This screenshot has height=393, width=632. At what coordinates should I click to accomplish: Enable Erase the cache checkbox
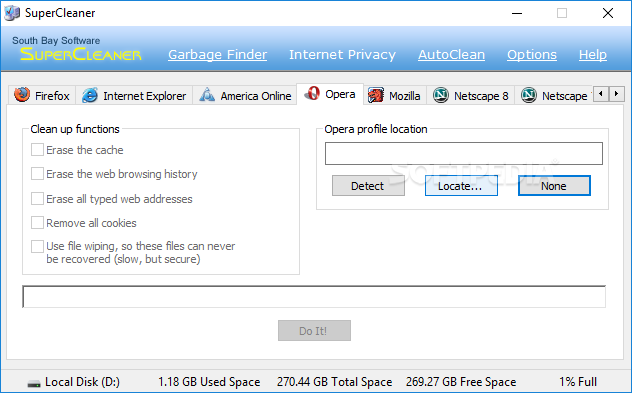[37, 150]
